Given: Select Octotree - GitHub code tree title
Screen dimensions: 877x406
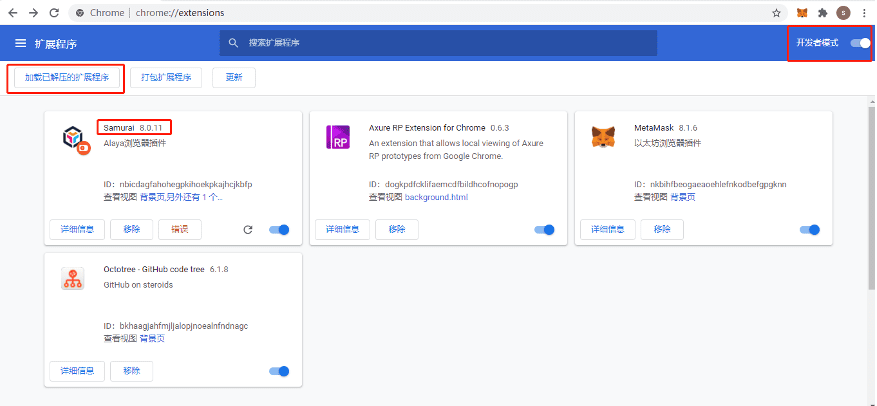Looking at the screenshot, I should pyautogui.click(x=154, y=269).
